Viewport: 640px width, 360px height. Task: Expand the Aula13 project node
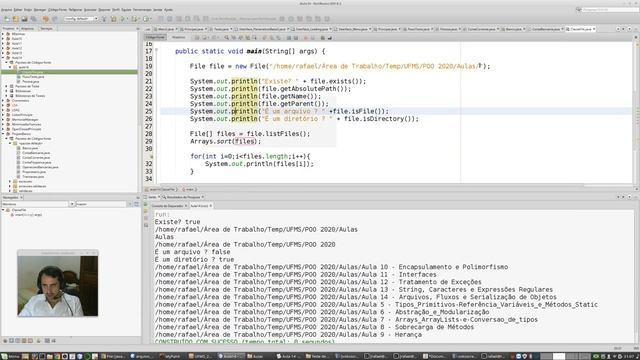tap(3, 53)
